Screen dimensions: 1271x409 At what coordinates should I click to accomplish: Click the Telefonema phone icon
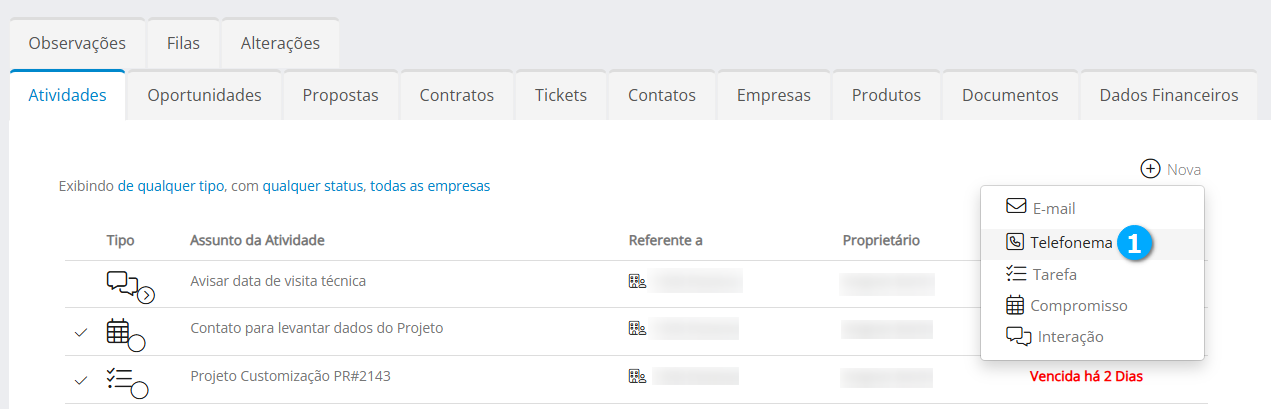tap(1015, 241)
